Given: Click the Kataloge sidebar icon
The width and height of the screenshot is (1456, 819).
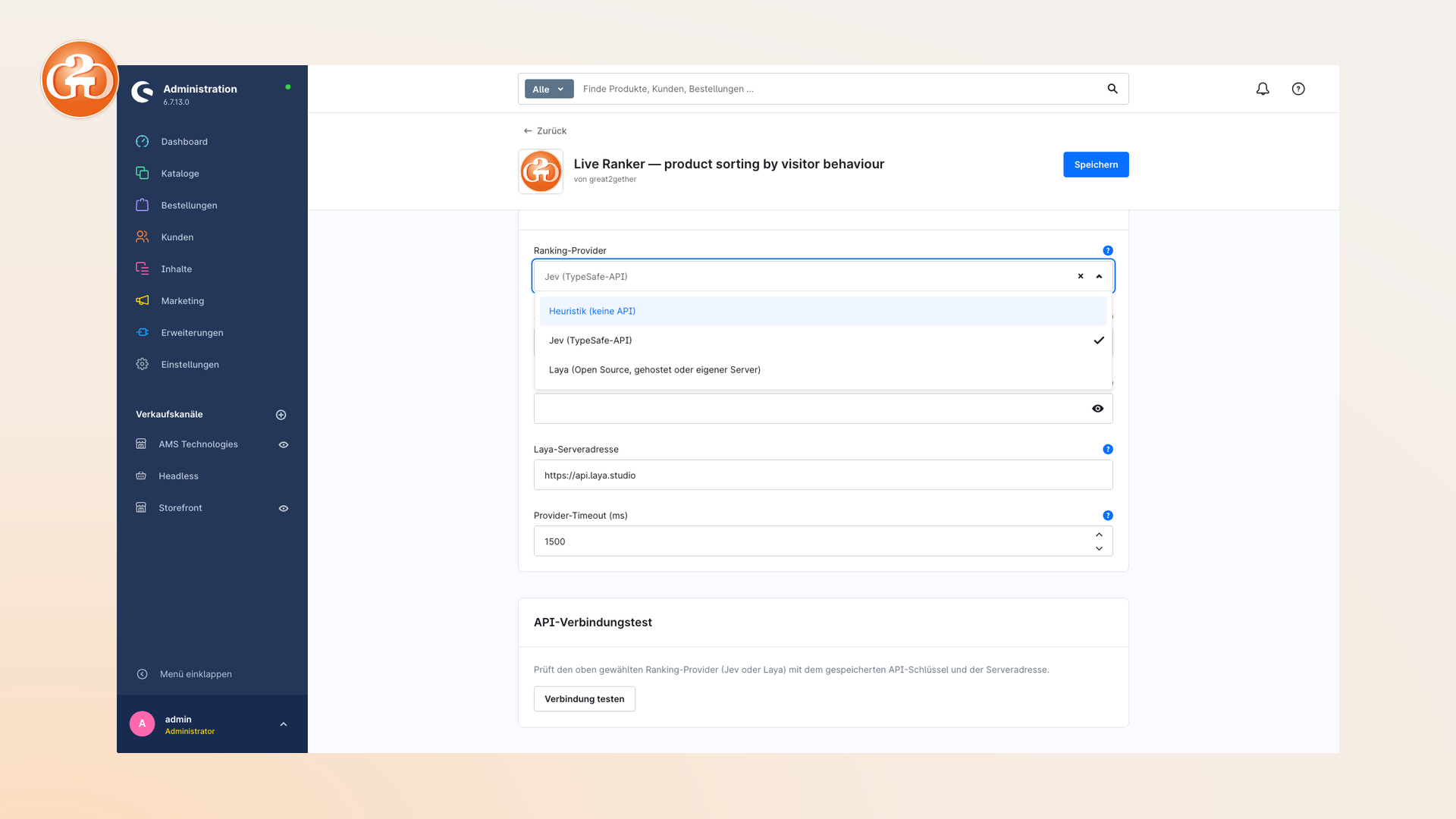Looking at the screenshot, I should (x=142, y=174).
